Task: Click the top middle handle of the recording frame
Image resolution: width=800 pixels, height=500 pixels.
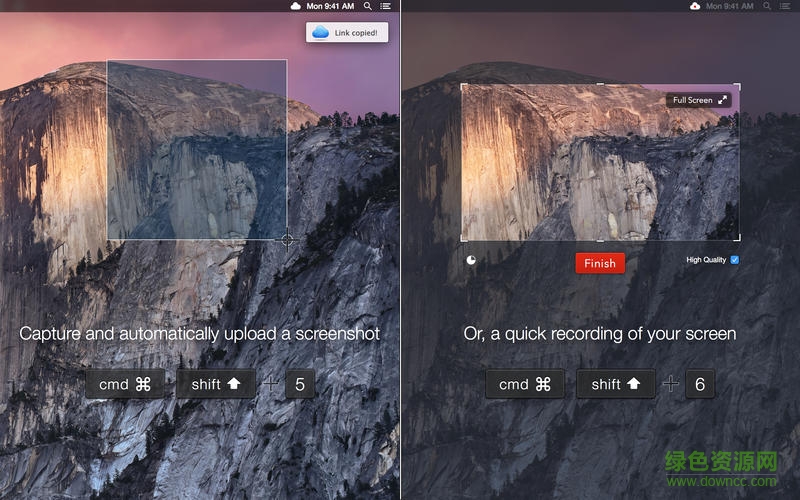Action: click(x=600, y=85)
